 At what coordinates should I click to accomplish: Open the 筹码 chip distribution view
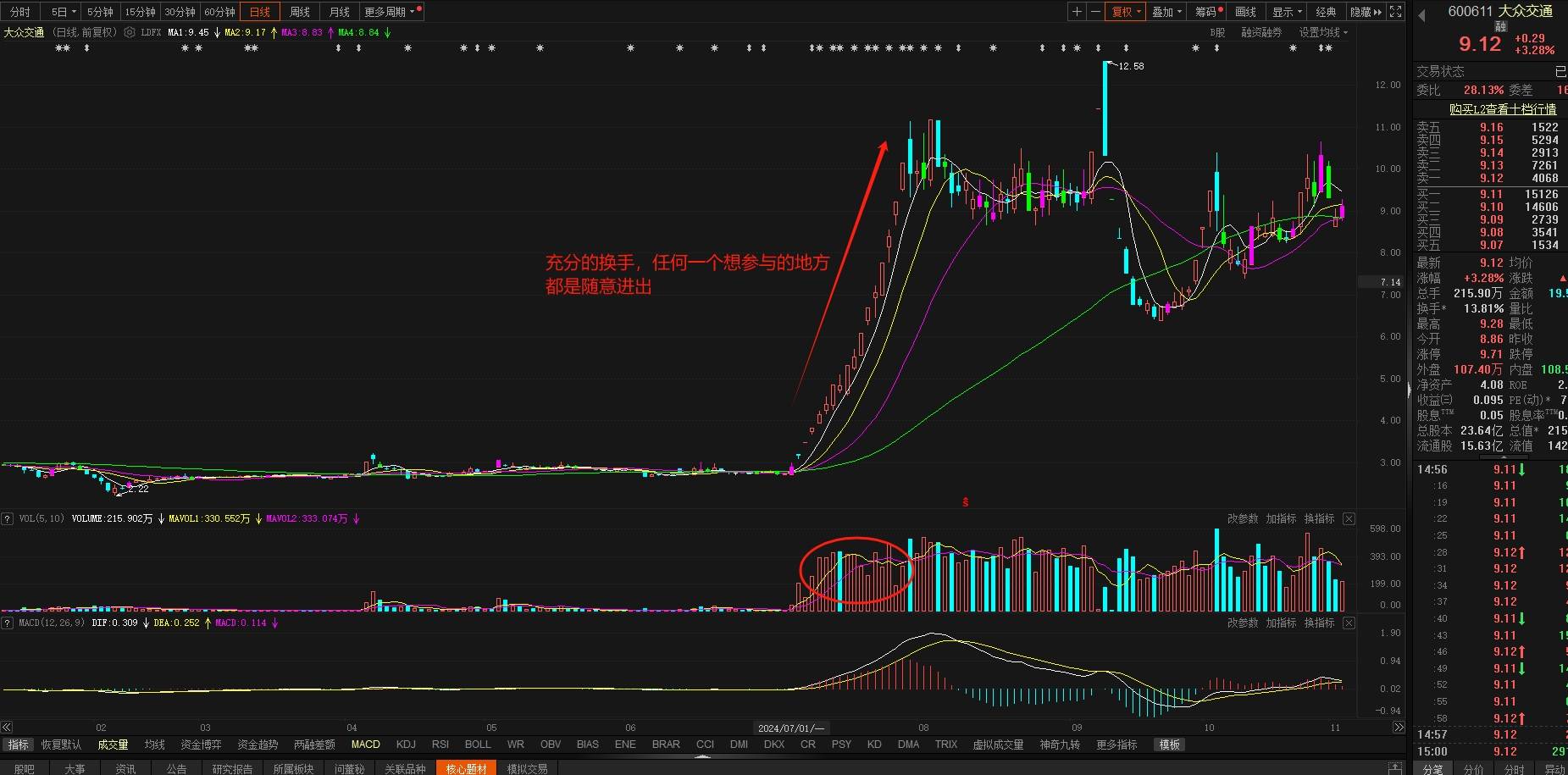coord(1208,12)
